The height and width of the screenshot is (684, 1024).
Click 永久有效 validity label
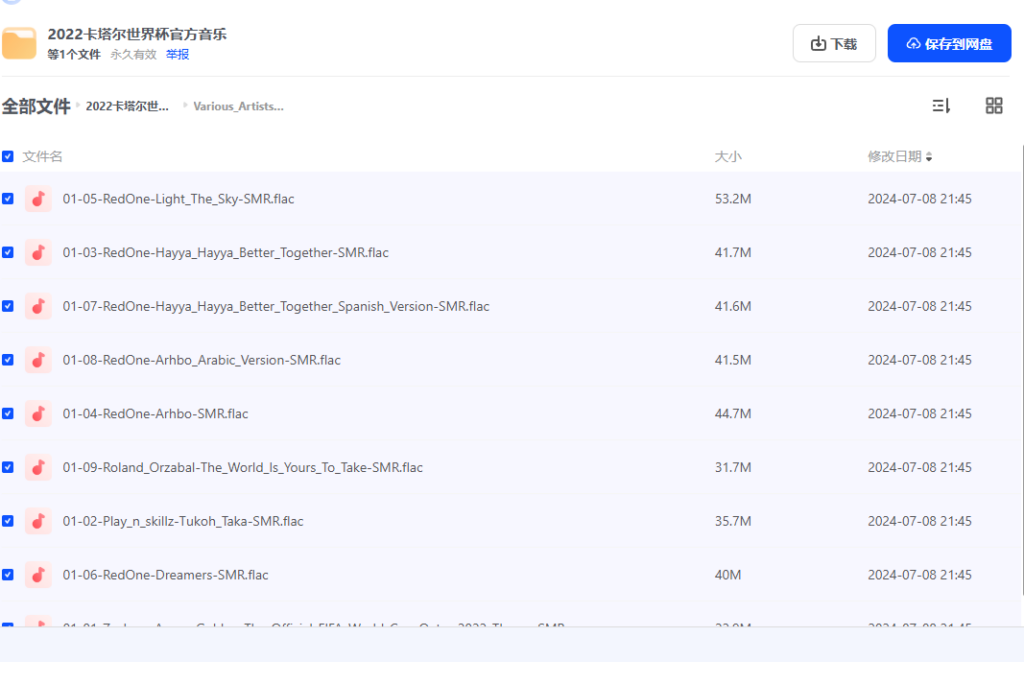point(133,54)
